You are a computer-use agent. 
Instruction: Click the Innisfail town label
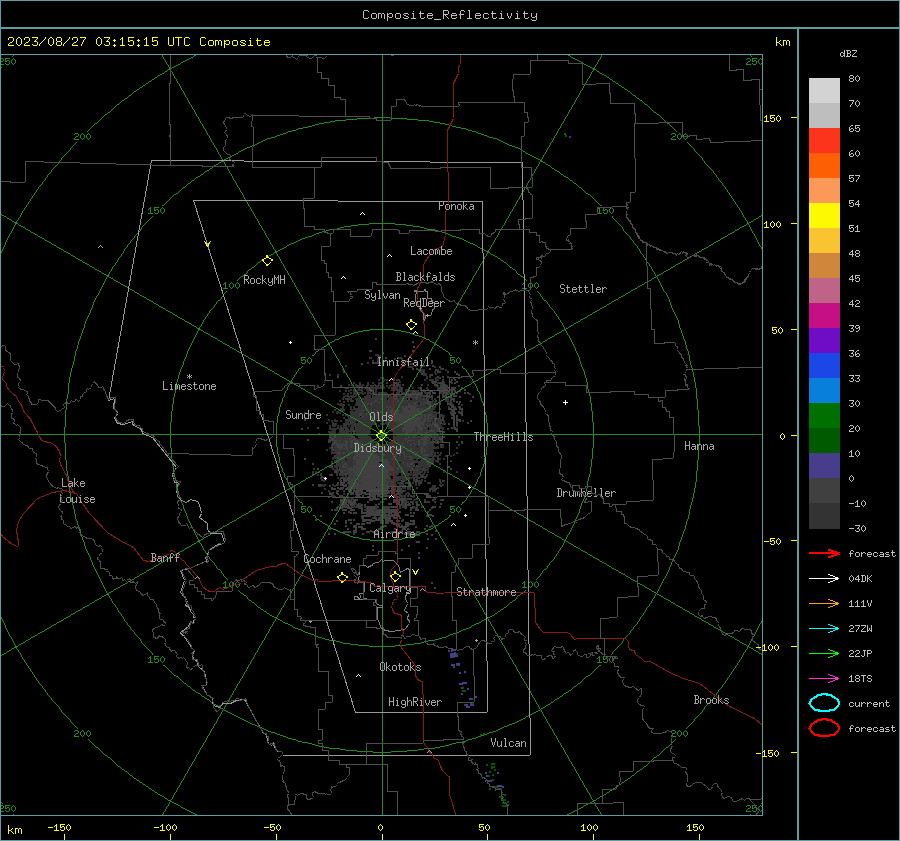click(x=403, y=362)
